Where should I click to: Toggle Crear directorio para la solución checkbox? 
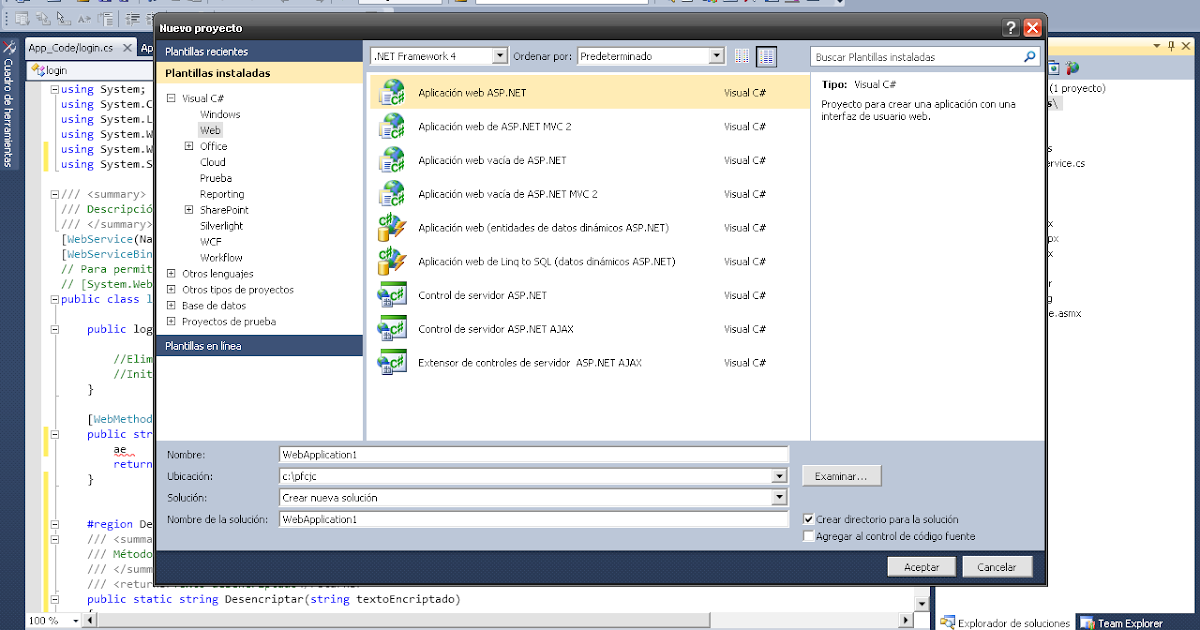pyautogui.click(x=808, y=519)
